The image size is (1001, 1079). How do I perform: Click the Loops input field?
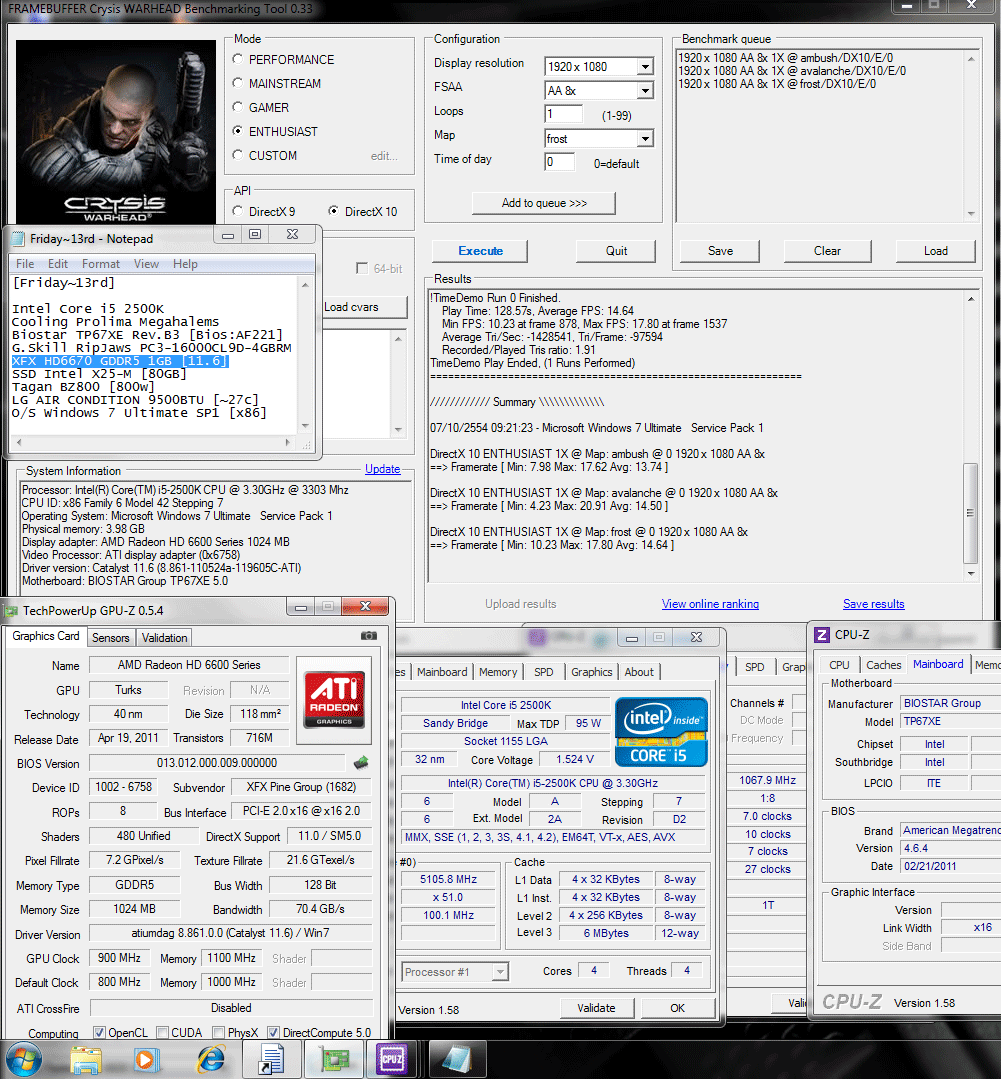click(563, 114)
